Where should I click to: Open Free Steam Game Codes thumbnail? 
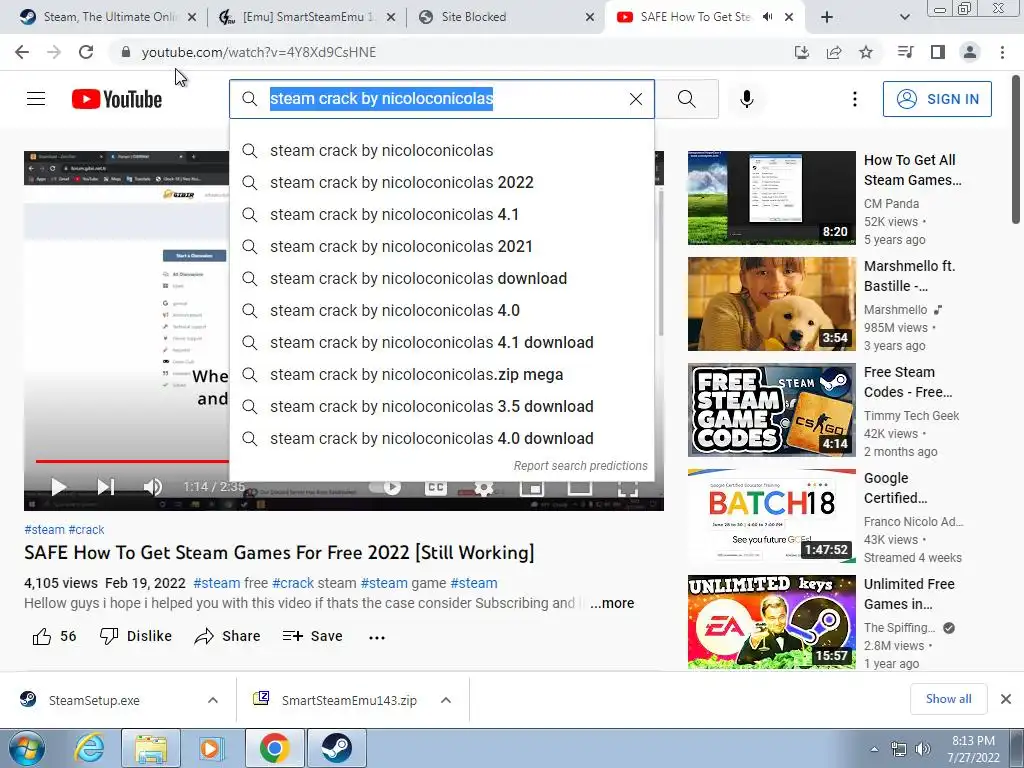tap(772, 410)
